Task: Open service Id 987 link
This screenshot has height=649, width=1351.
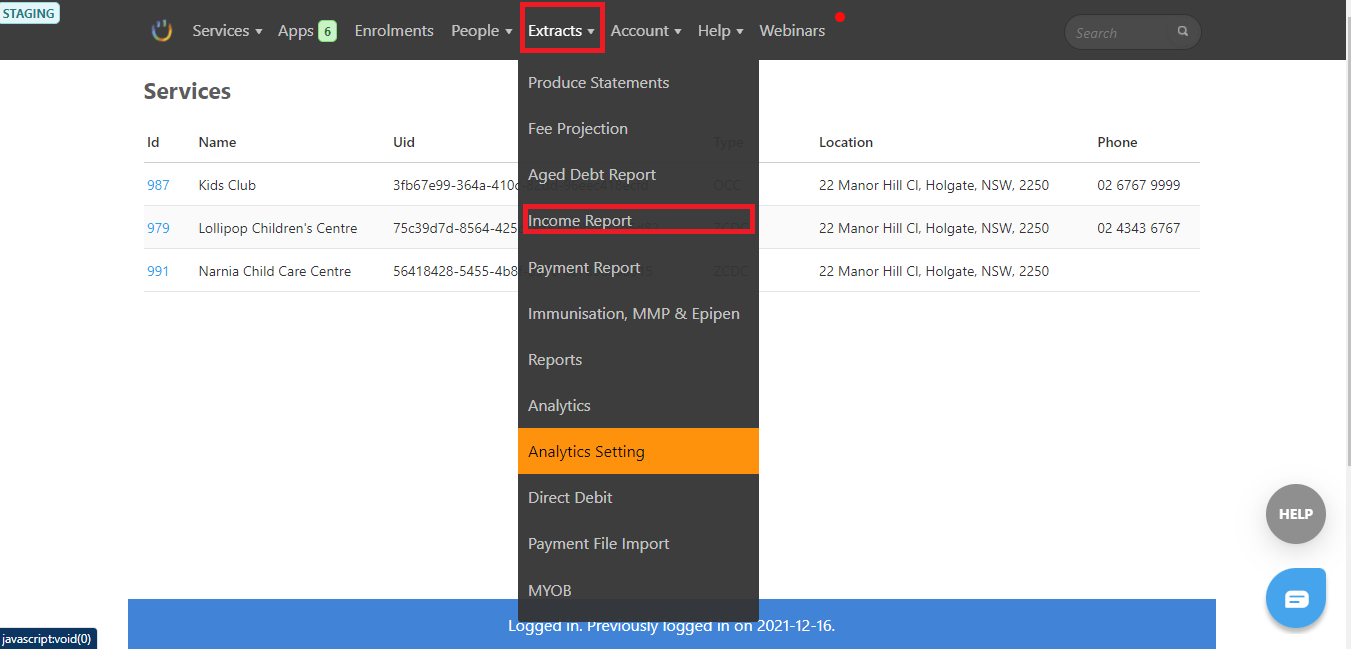Action: click(x=158, y=185)
